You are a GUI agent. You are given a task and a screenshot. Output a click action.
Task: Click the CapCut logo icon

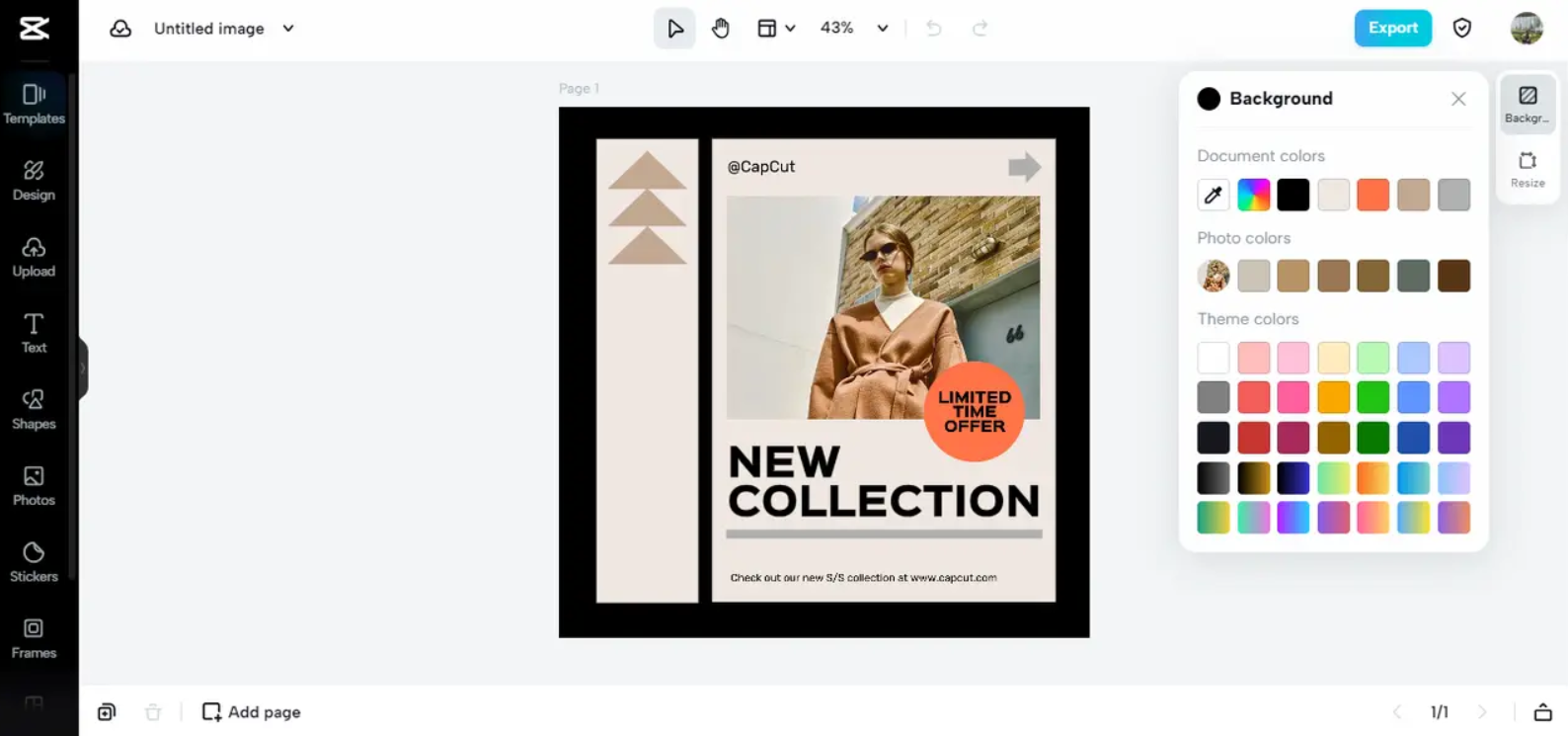coord(34,28)
